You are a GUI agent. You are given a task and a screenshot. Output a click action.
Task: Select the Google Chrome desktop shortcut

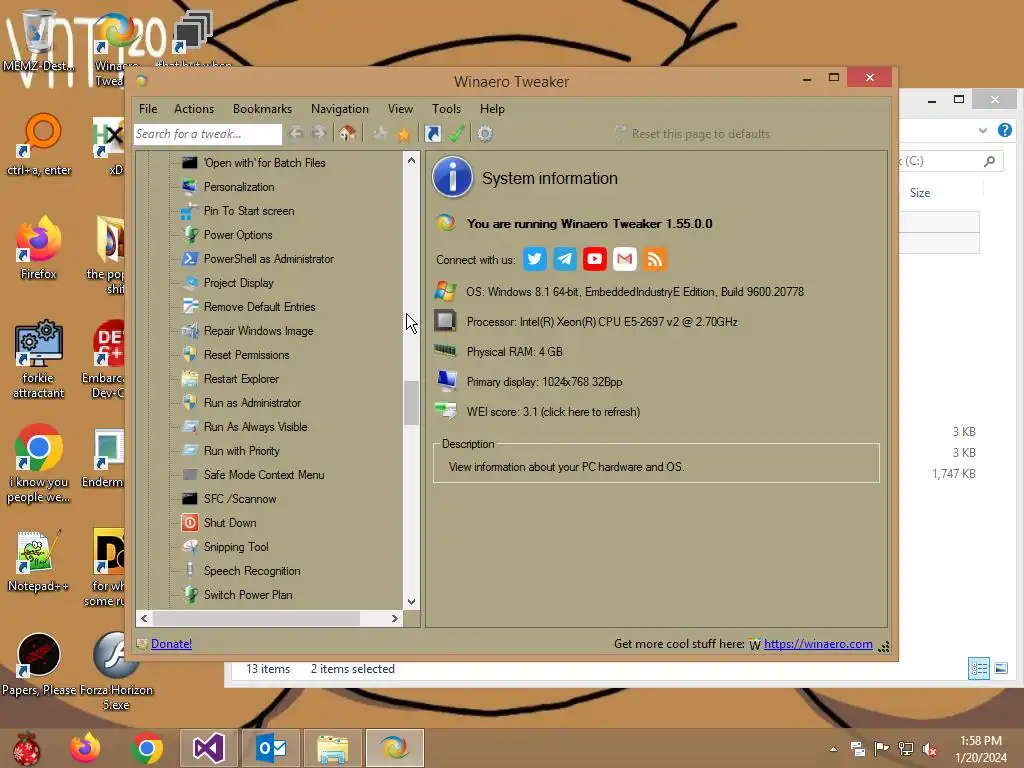click(x=39, y=464)
